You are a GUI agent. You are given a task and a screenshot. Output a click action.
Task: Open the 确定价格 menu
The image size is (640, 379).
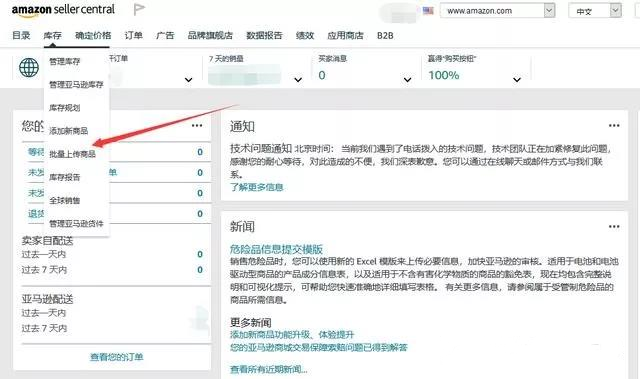93,35
